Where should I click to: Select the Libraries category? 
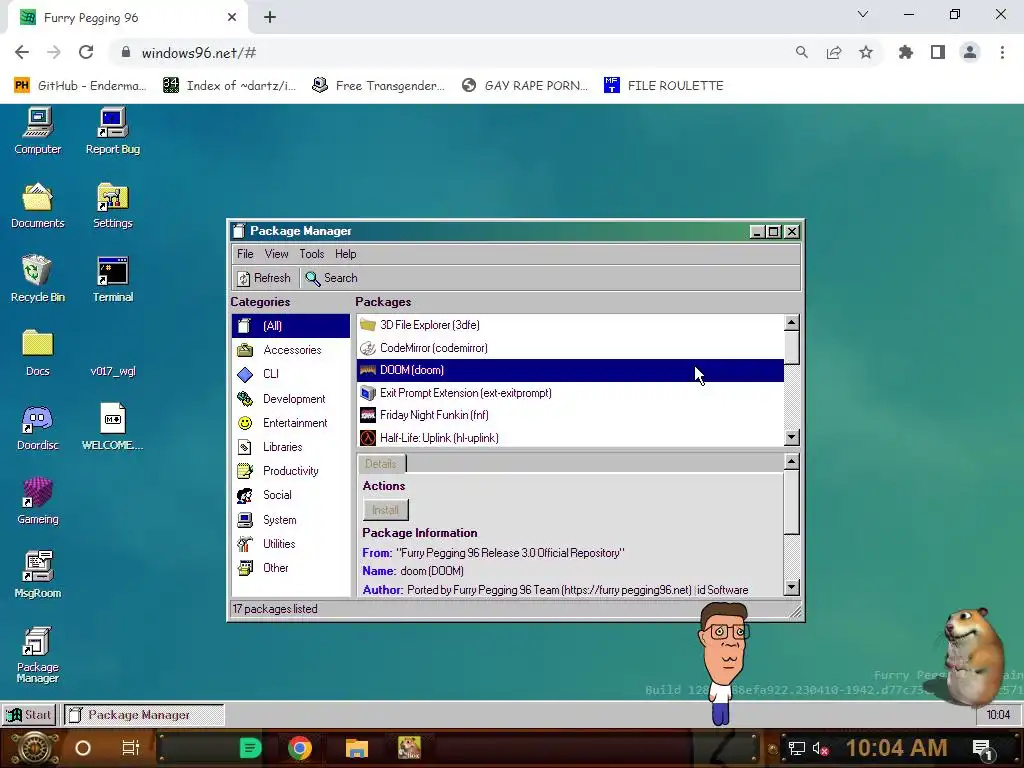[x=291, y=447]
